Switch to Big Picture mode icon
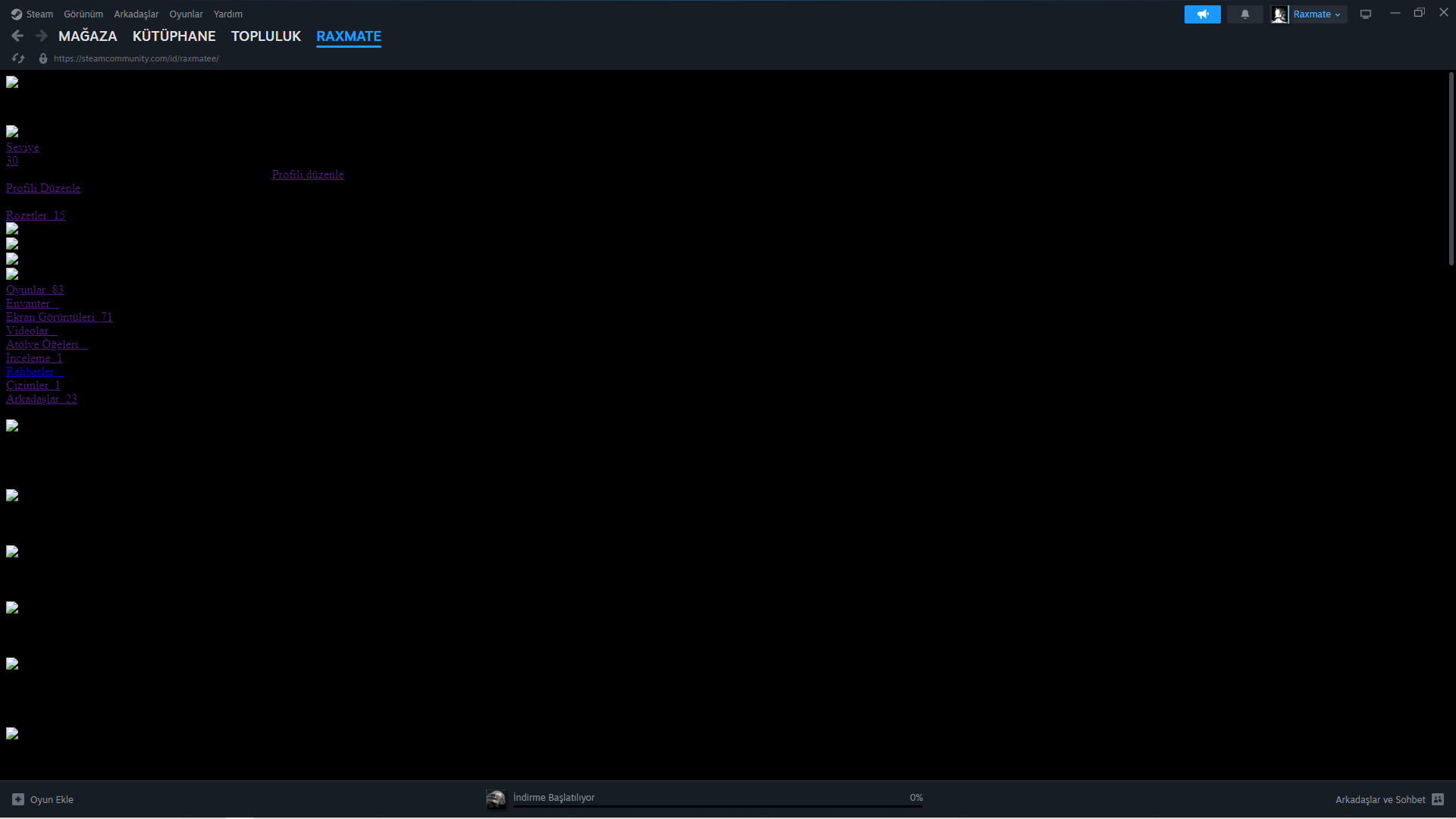1456x819 pixels. (x=1366, y=14)
